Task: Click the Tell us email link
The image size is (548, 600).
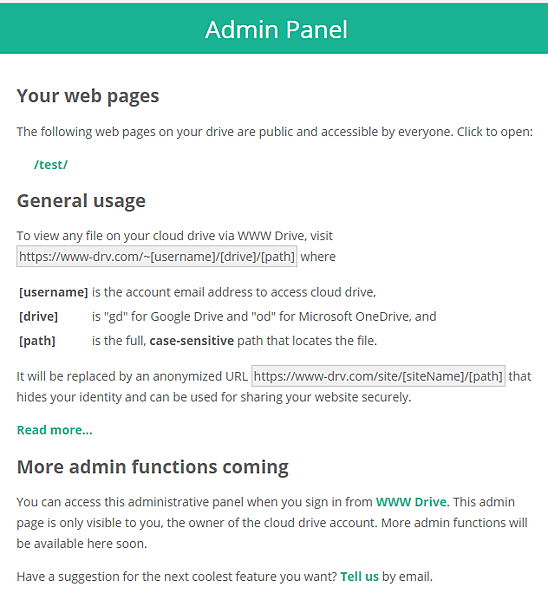Action: coord(359,576)
